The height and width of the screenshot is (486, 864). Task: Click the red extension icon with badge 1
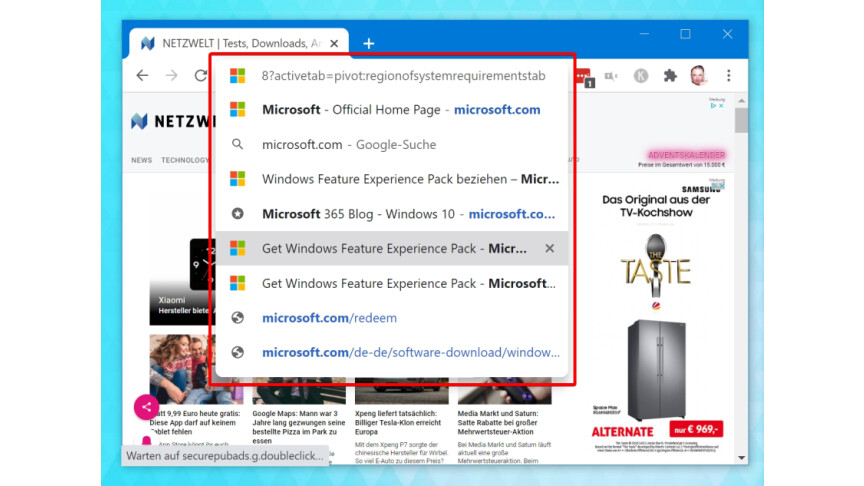tap(584, 77)
